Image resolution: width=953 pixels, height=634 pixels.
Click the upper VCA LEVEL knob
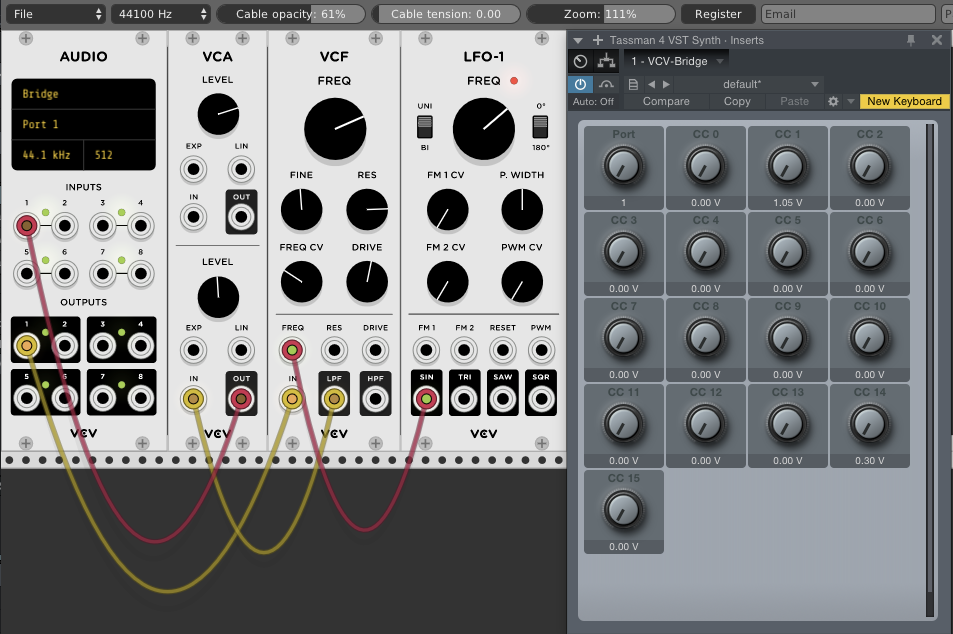[218, 114]
